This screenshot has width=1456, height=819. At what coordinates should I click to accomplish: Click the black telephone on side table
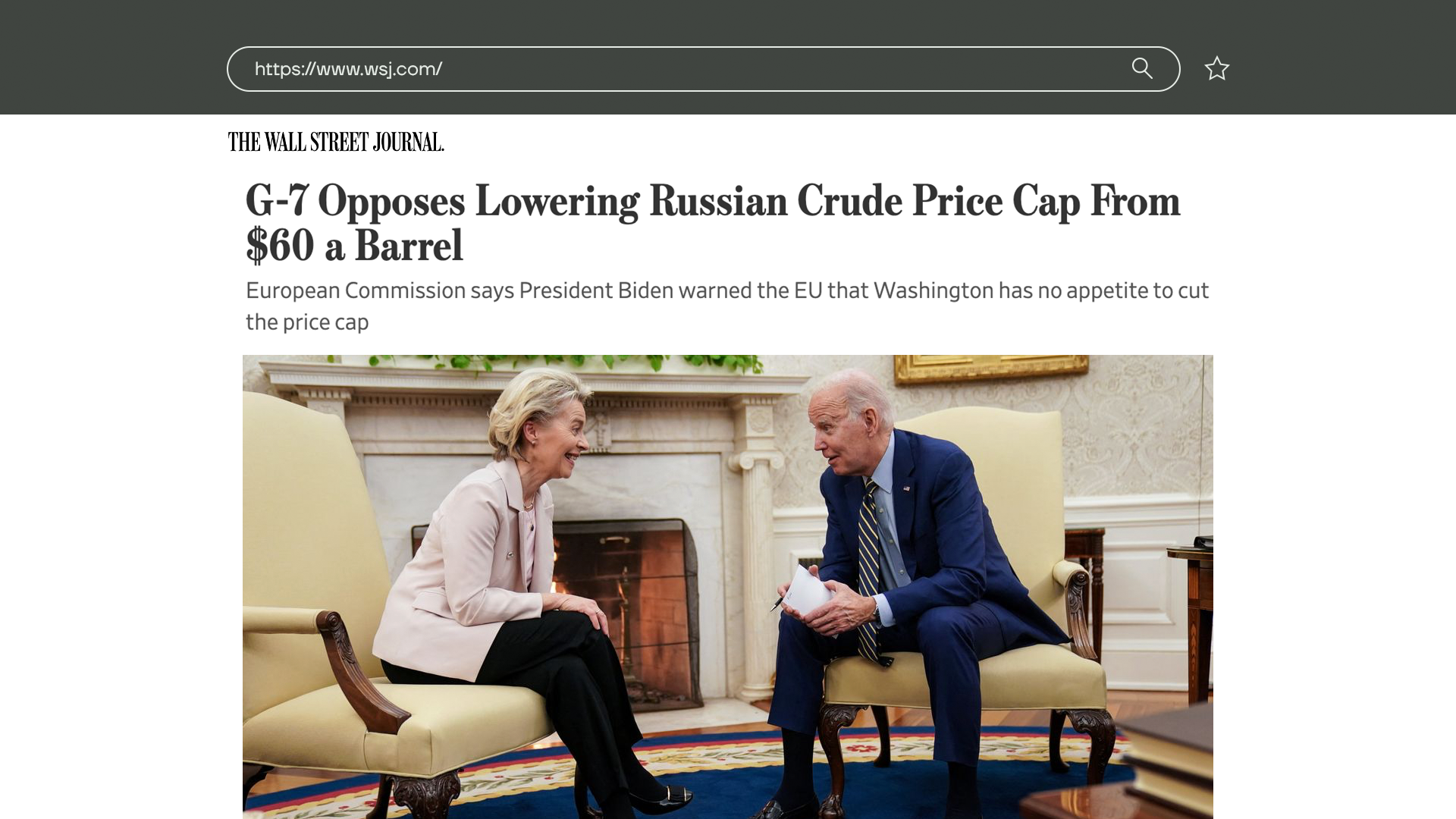1202,541
